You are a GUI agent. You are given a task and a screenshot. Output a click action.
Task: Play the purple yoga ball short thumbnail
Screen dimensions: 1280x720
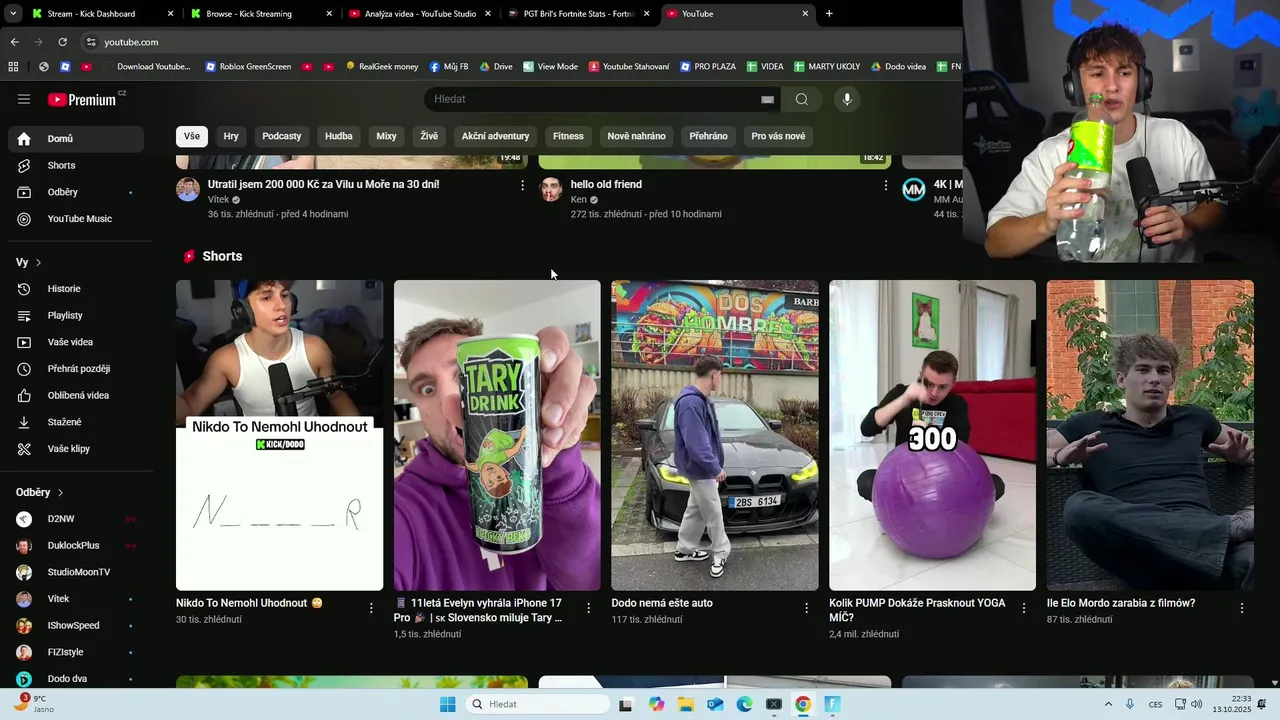click(x=932, y=435)
